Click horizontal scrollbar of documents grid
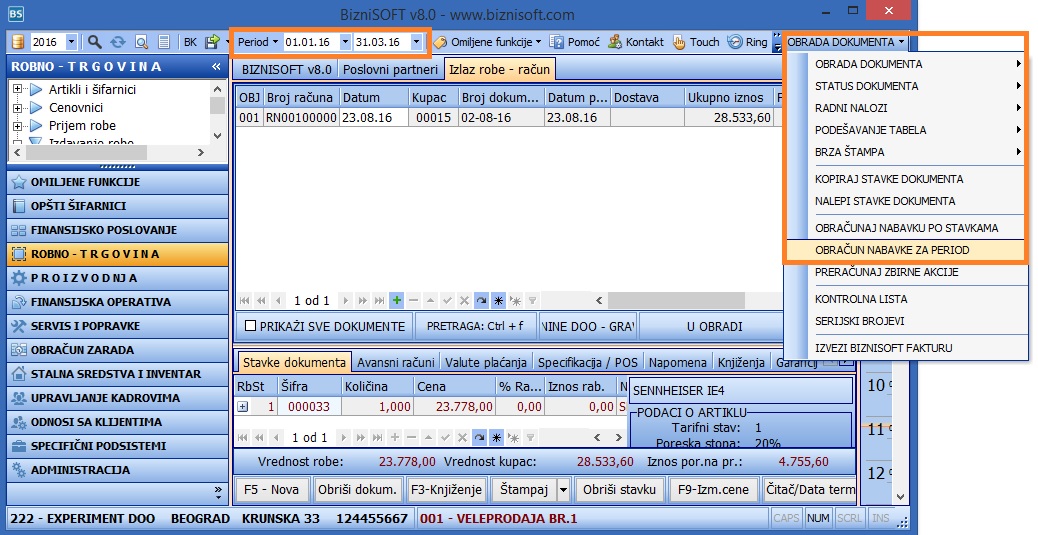The width and height of the screenshot is (1038, 535). [x=675, y=301]
